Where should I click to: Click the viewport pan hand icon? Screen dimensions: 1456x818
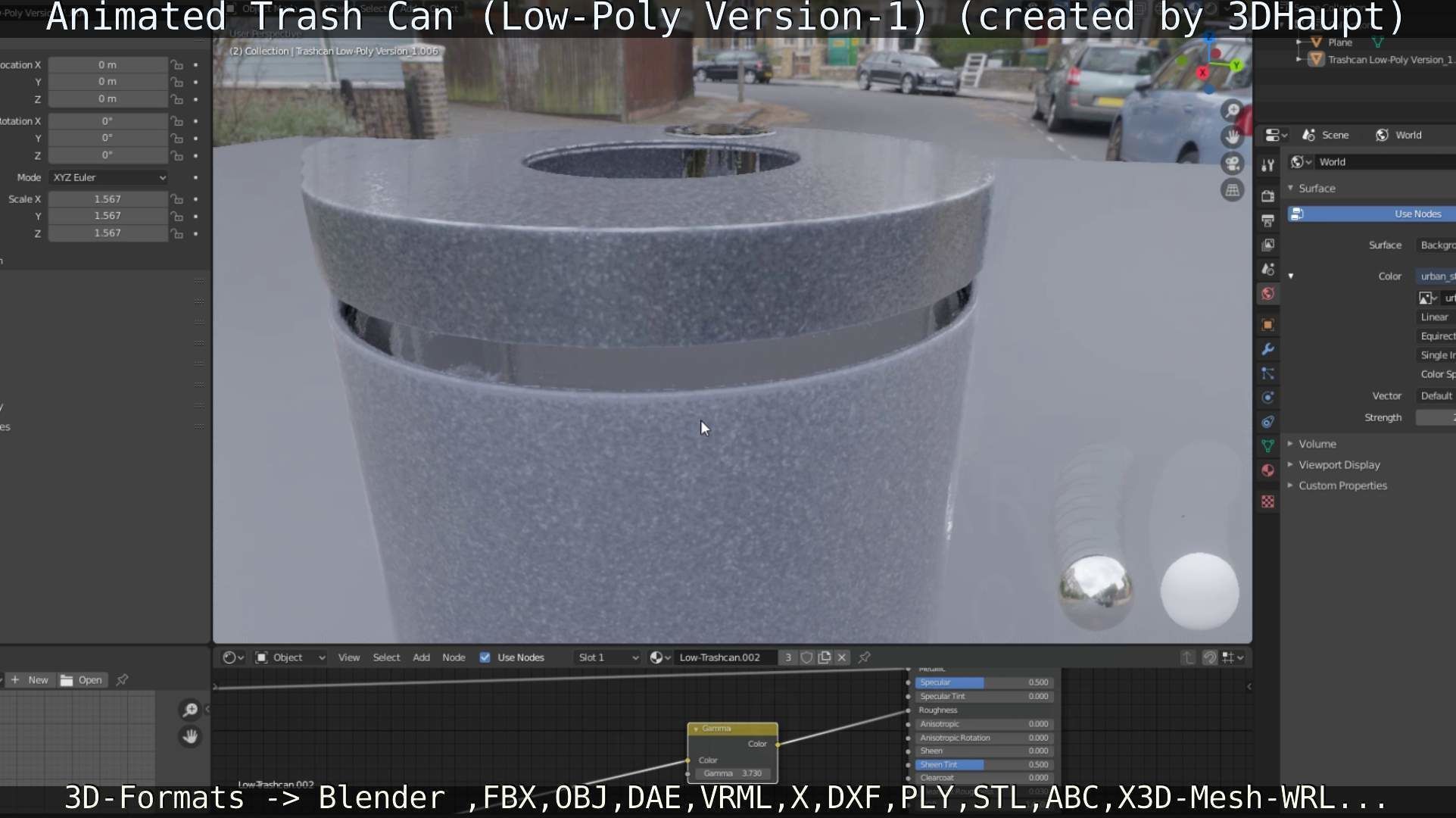pos(1233,137)
